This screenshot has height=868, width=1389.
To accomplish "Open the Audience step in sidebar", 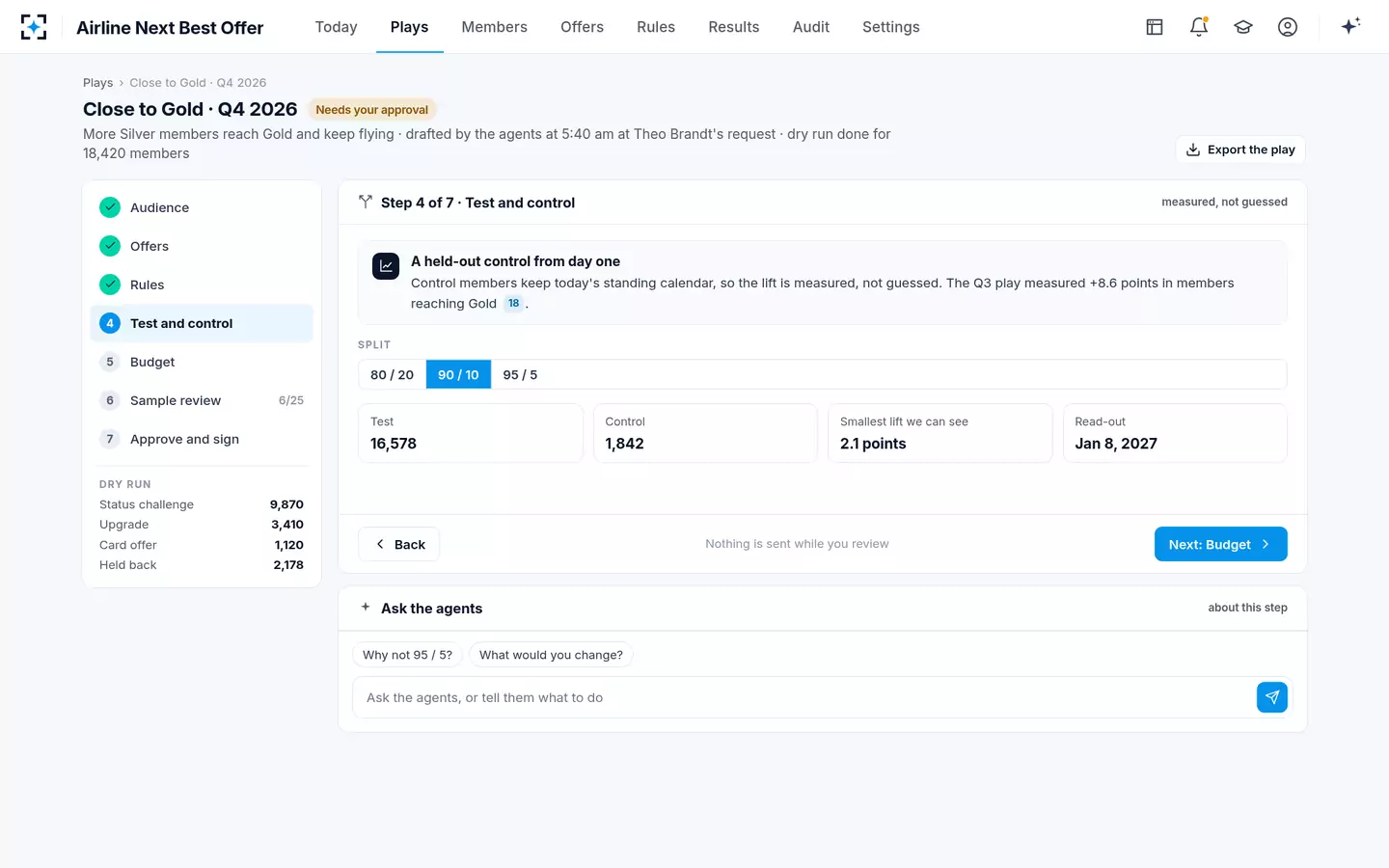I will (x=202, y=207).
